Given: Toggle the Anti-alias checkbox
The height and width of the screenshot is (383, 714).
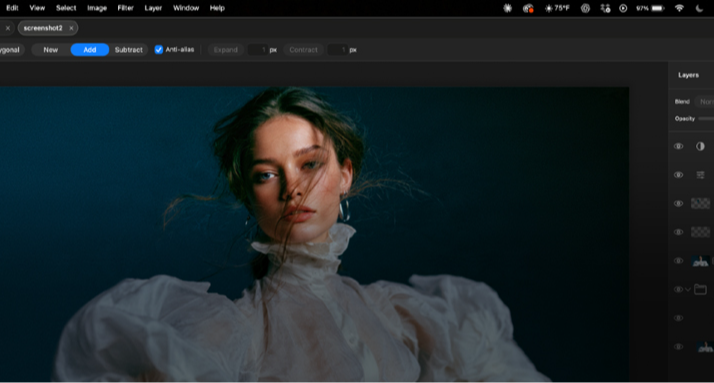Looking at the screenshot, I should 158,50.
